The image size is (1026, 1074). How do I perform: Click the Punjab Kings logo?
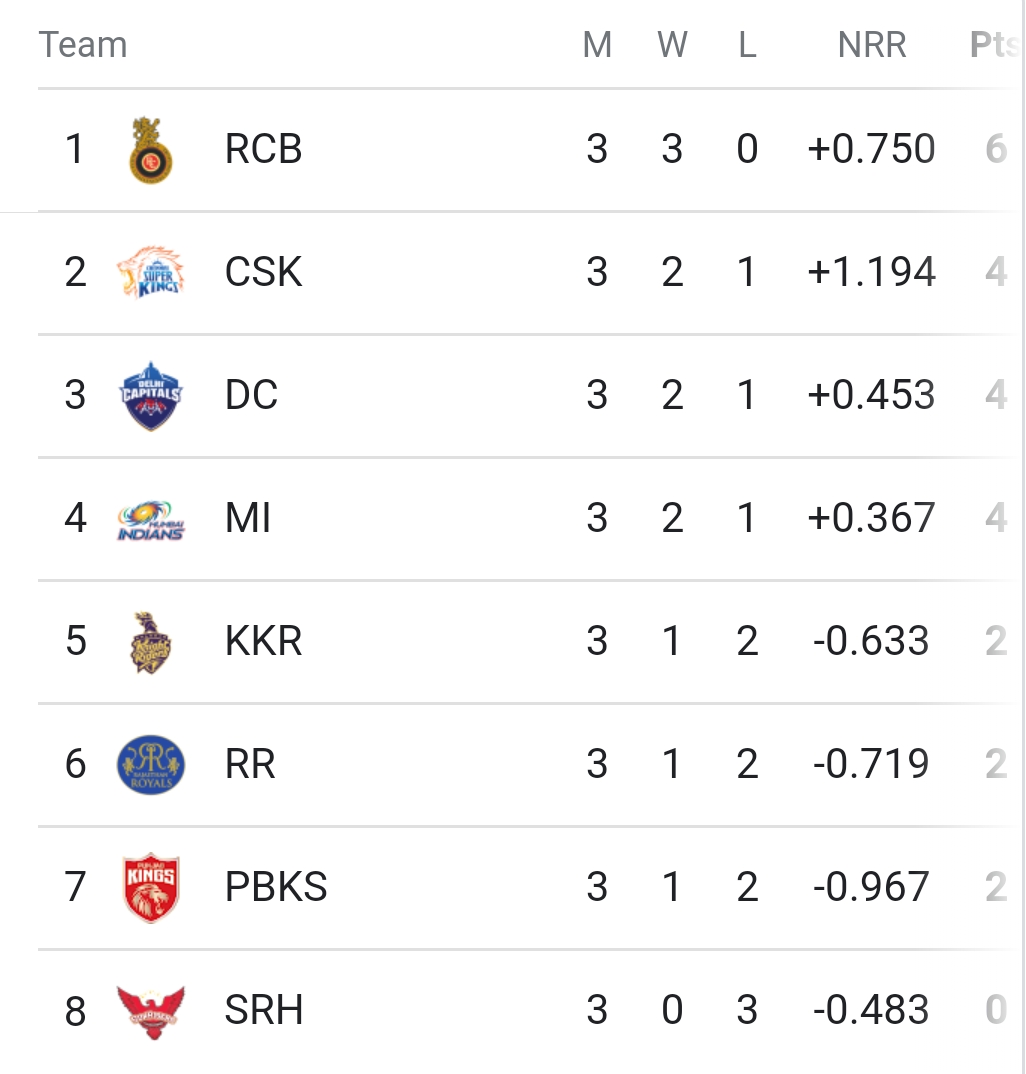[151, 887]
